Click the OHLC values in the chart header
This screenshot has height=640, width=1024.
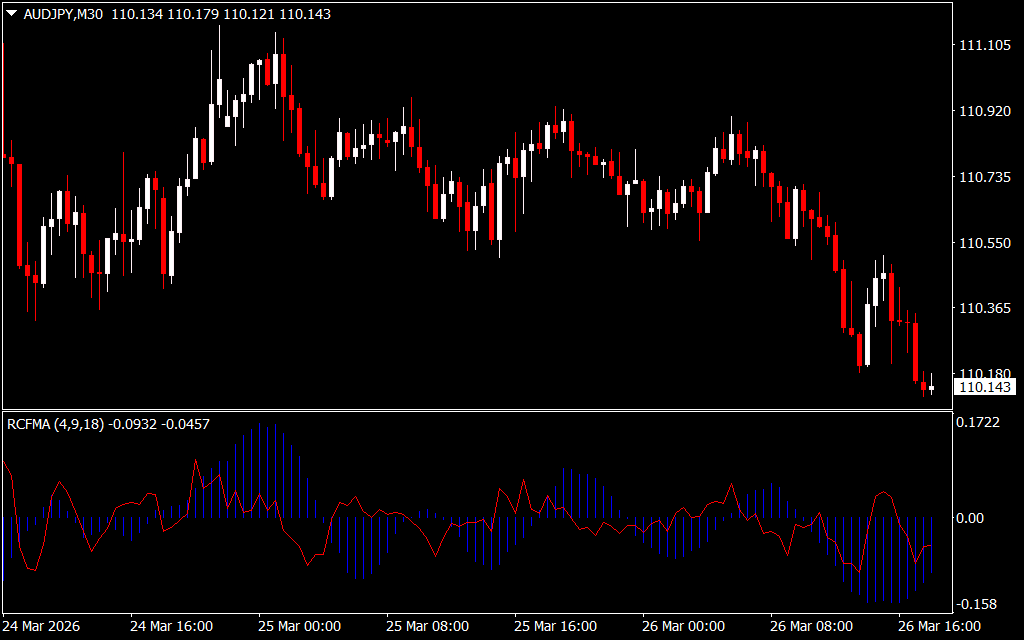(221, 15)
